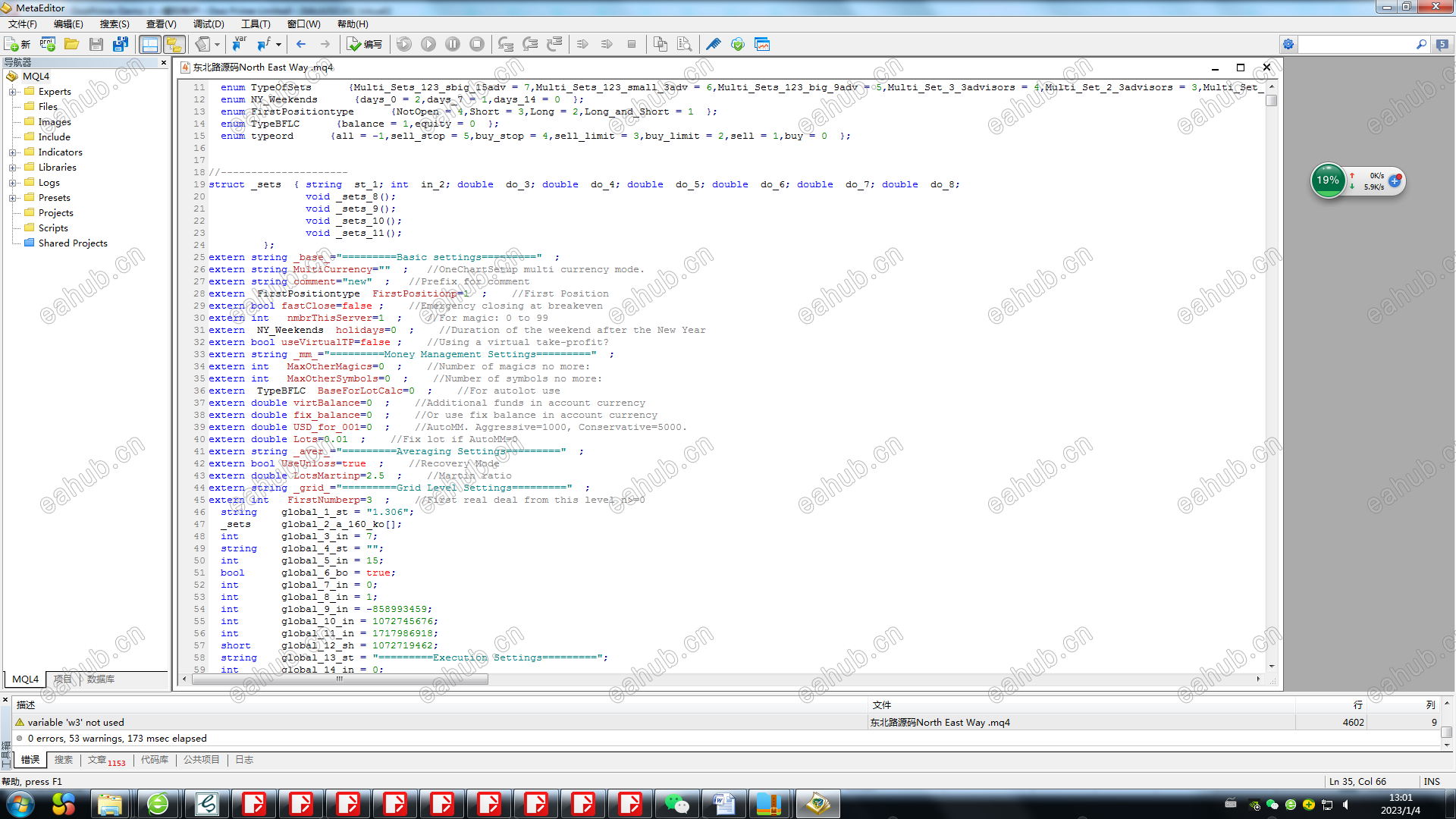The image size is (1456, 819).
Task: Expand the Experts folder in navigator
Action: click(x=12, y=92)
